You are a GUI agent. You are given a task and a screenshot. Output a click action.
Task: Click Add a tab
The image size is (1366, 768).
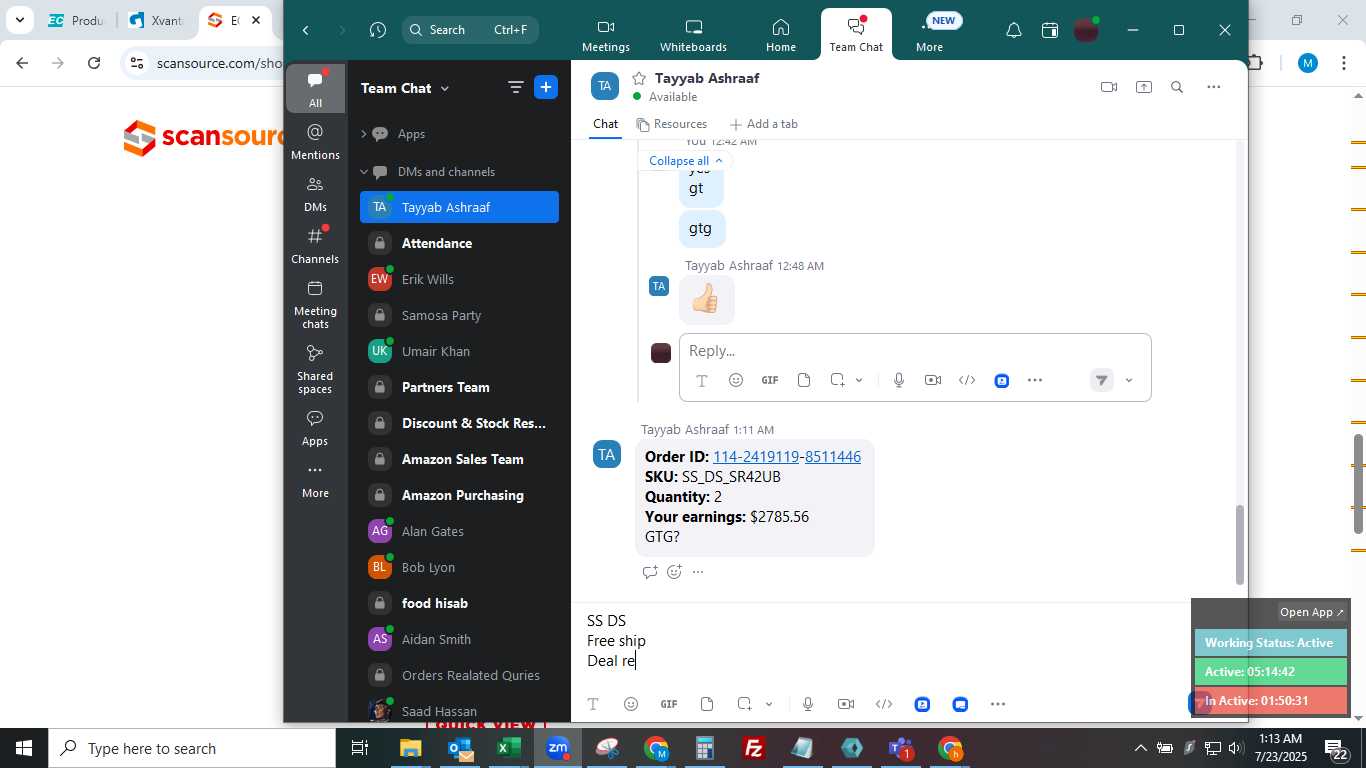764,124
